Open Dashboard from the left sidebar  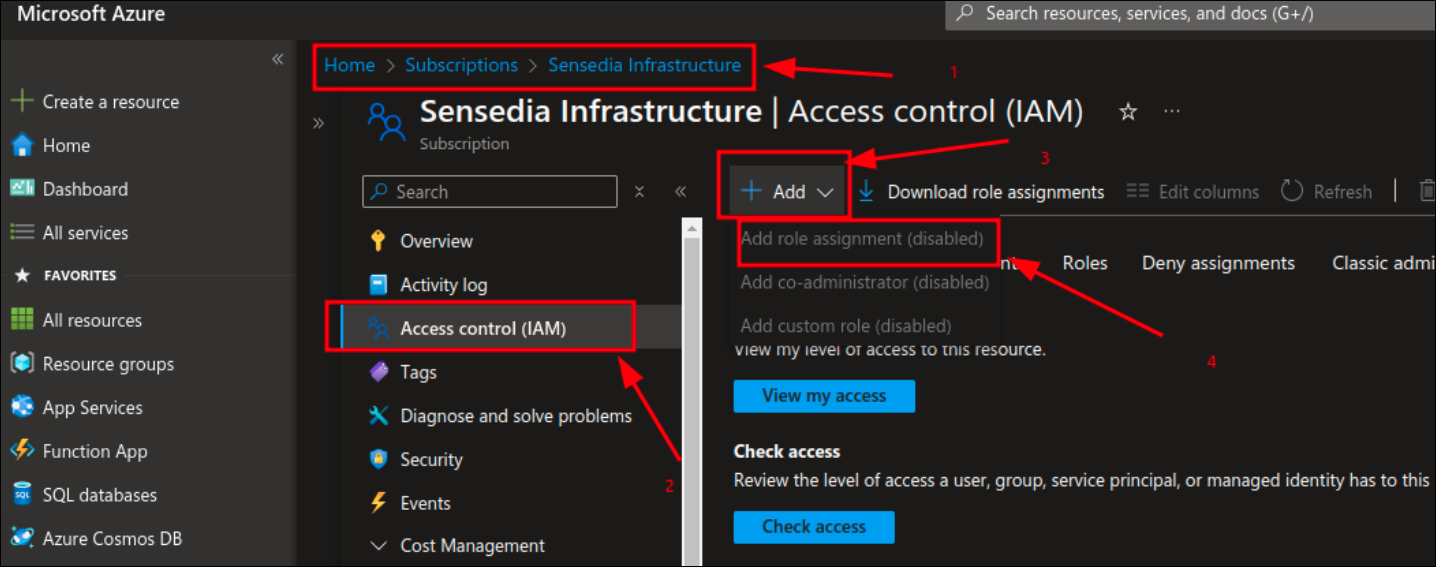pos(84,189)
